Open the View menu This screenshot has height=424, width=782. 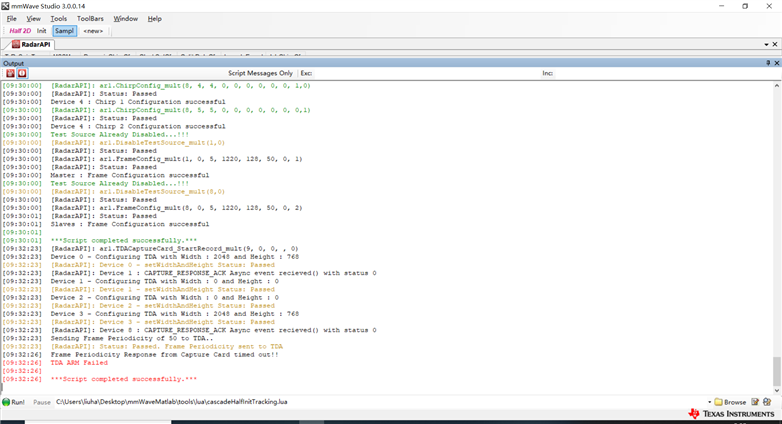33,18
